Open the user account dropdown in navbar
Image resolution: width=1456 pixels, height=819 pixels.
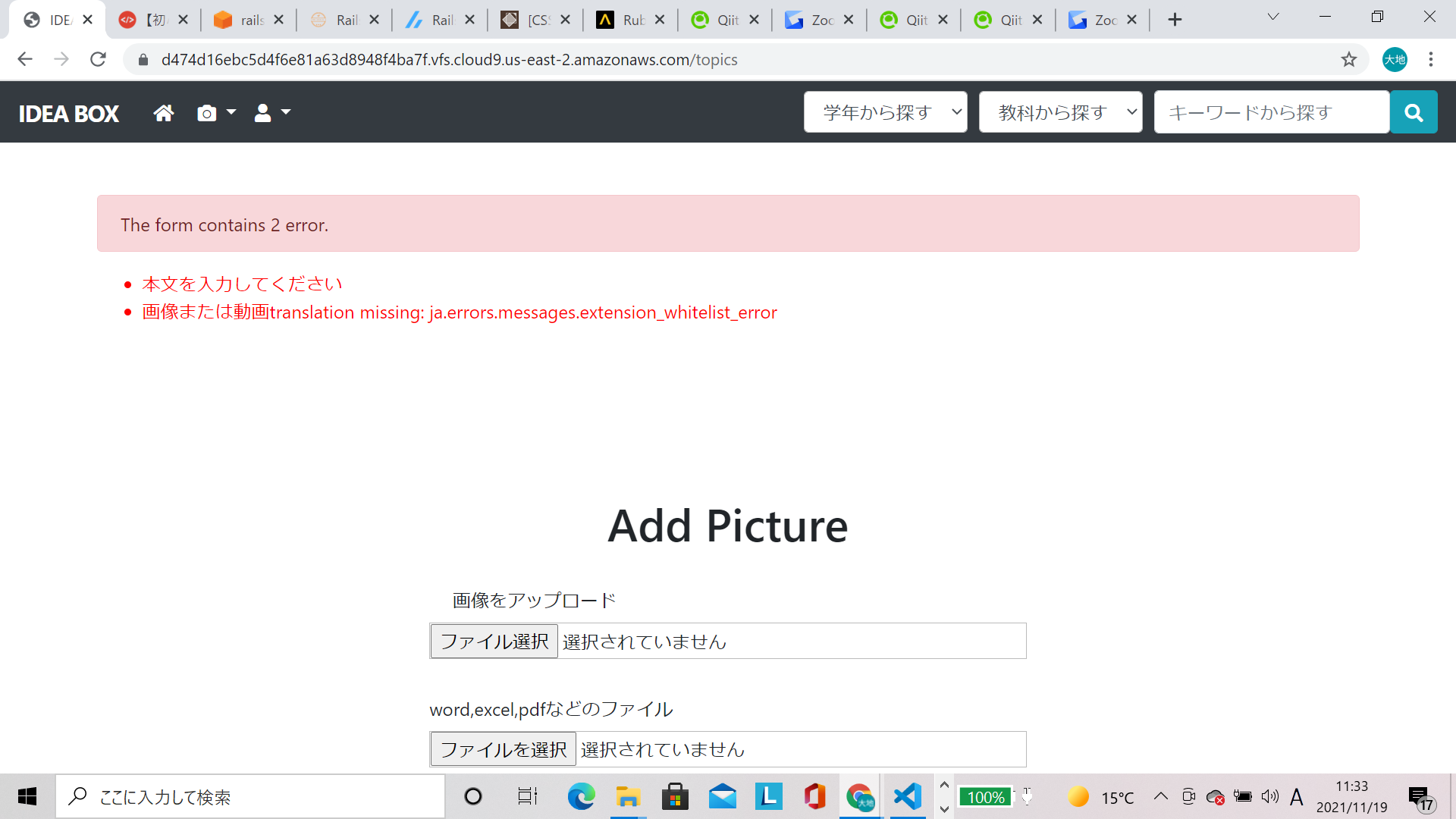point(272,113)
